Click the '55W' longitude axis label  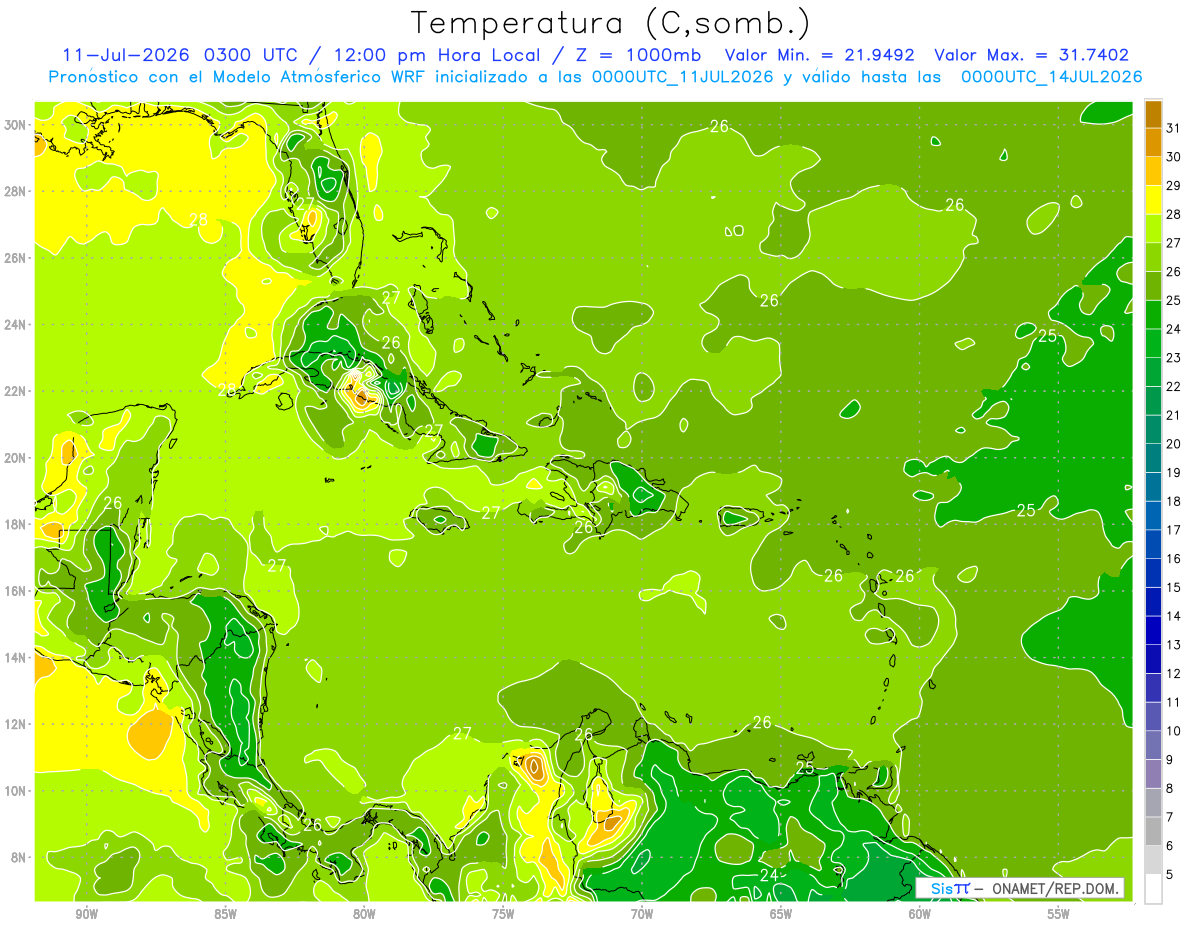pyautogui.click(x=1059, y=914)
